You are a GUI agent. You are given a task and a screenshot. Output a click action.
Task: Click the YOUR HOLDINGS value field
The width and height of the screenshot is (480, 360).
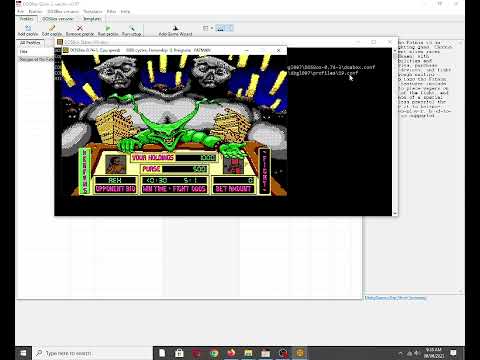click(196, 158)
